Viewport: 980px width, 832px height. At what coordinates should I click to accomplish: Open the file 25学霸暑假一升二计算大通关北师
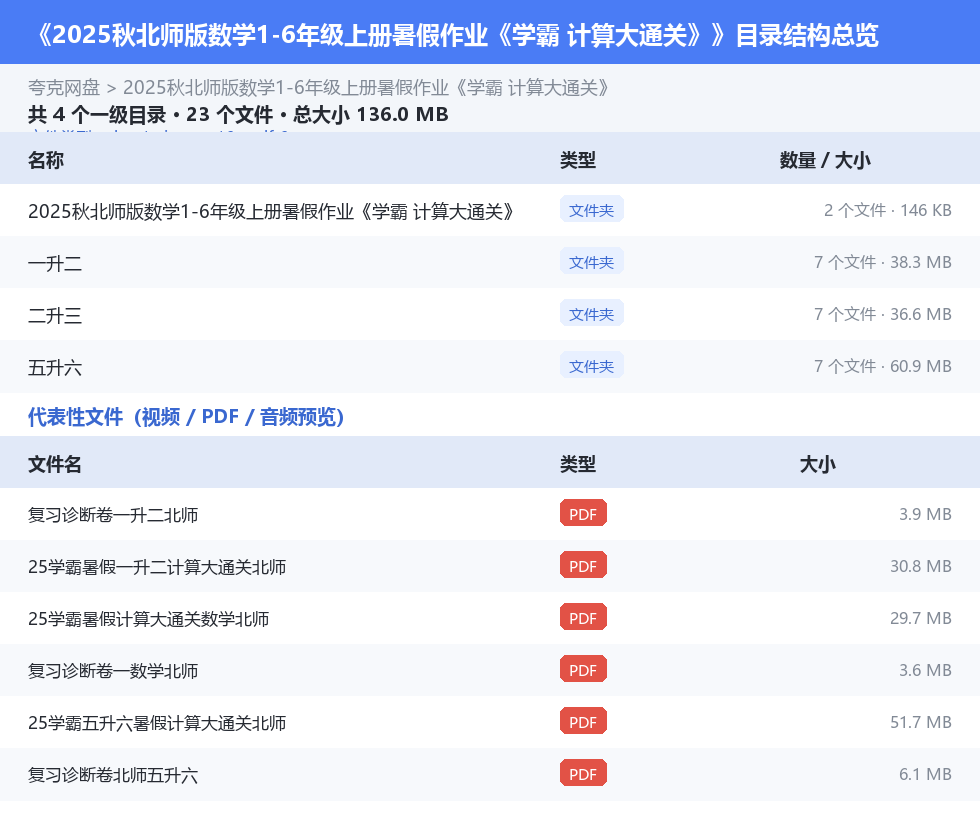tap(157, 566)
